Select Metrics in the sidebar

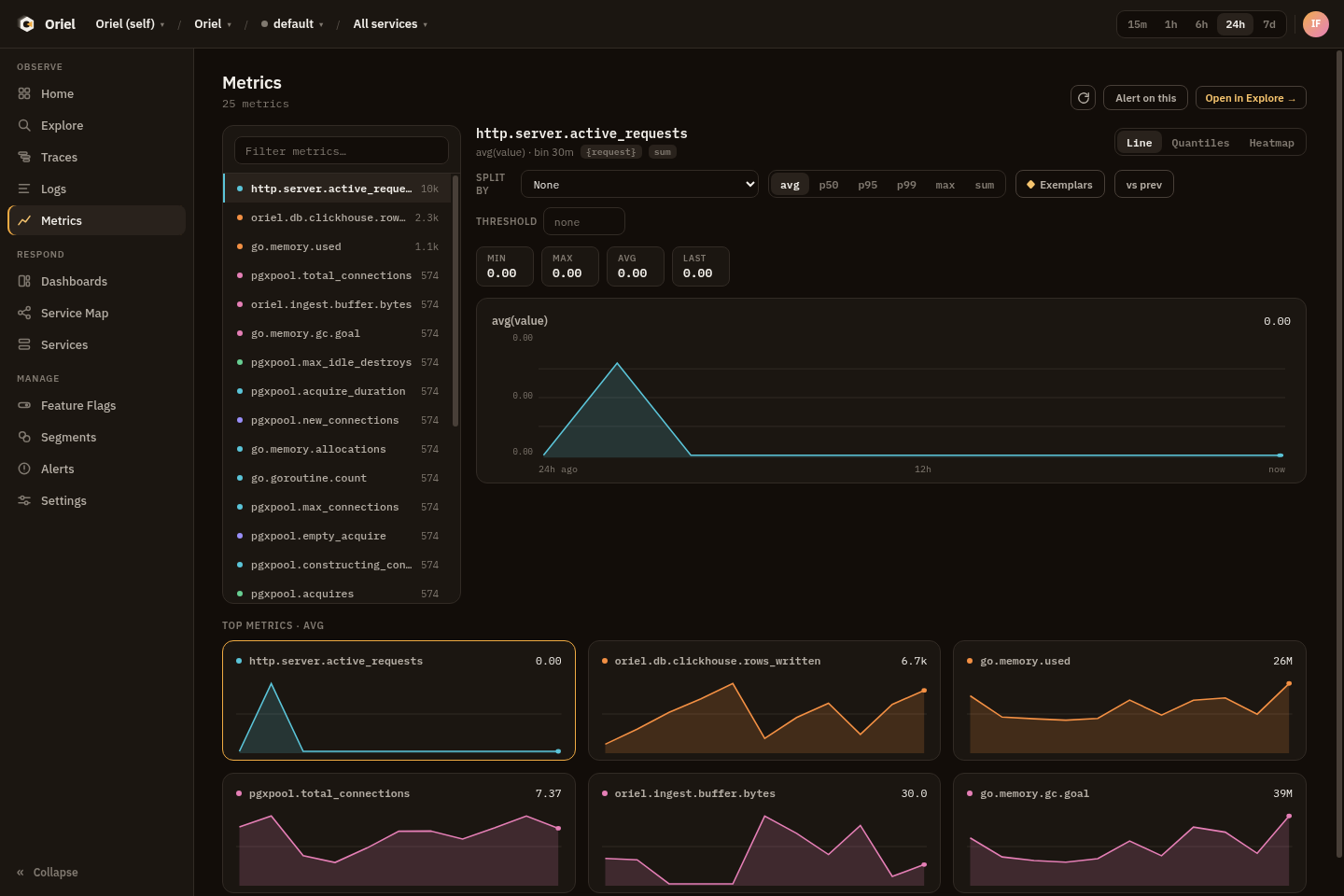[x=96, y=220]
